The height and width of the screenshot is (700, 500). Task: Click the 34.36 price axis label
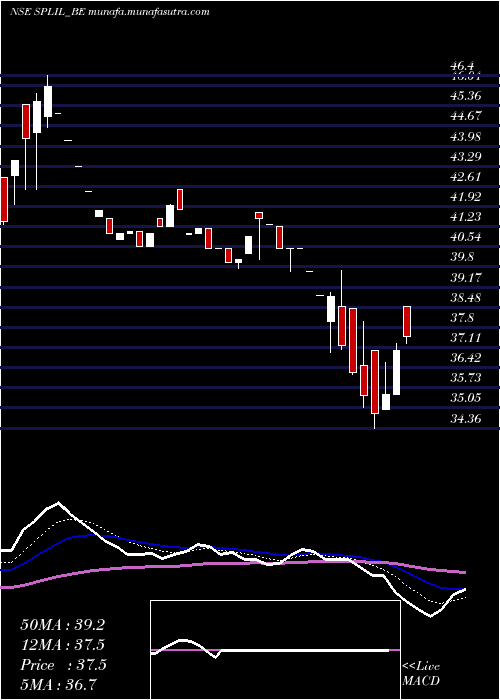[x=466, y=418]
